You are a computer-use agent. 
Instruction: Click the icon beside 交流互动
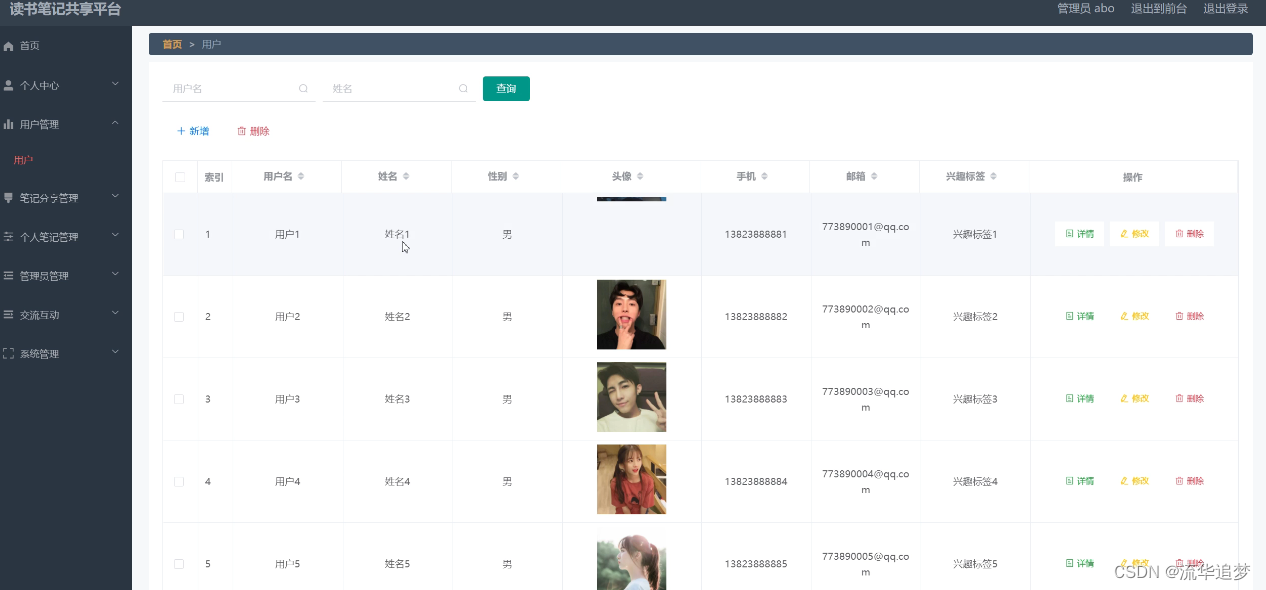(9, 315)
